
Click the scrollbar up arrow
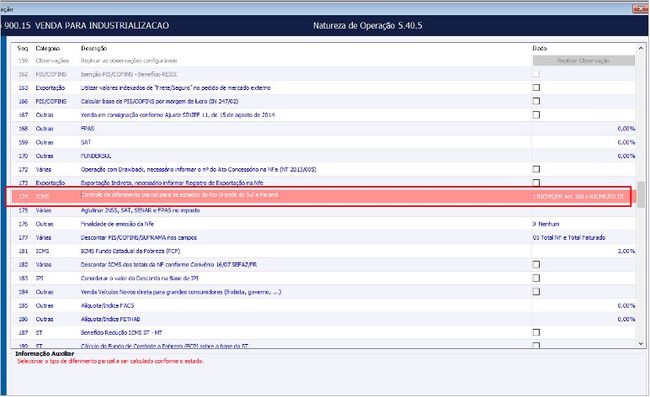641,48
